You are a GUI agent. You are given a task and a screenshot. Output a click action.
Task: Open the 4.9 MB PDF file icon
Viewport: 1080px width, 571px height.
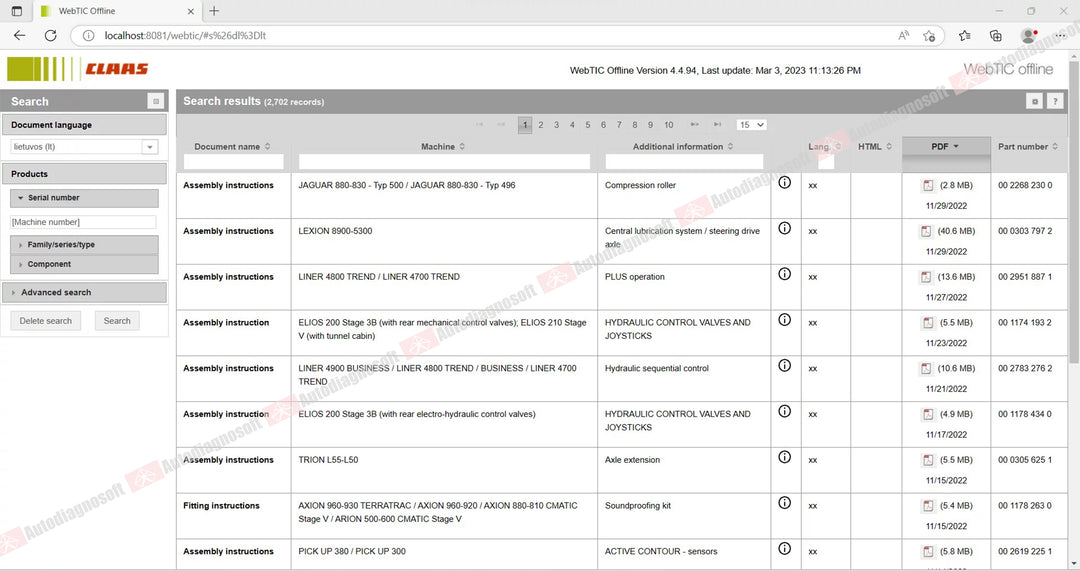pyautogui.click(x=928, y=415)
